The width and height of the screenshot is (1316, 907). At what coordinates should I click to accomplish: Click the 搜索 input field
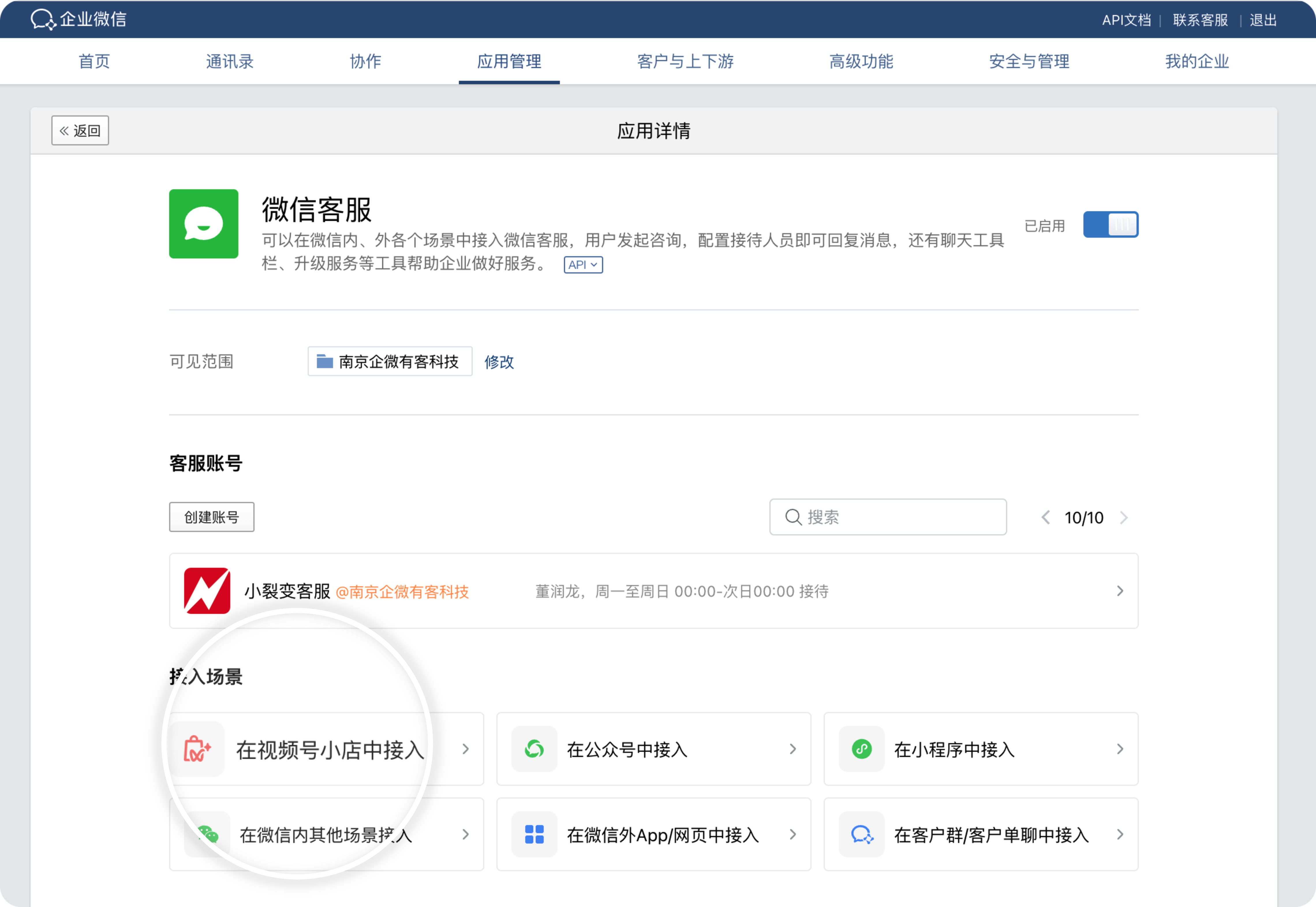coord(888,517)
